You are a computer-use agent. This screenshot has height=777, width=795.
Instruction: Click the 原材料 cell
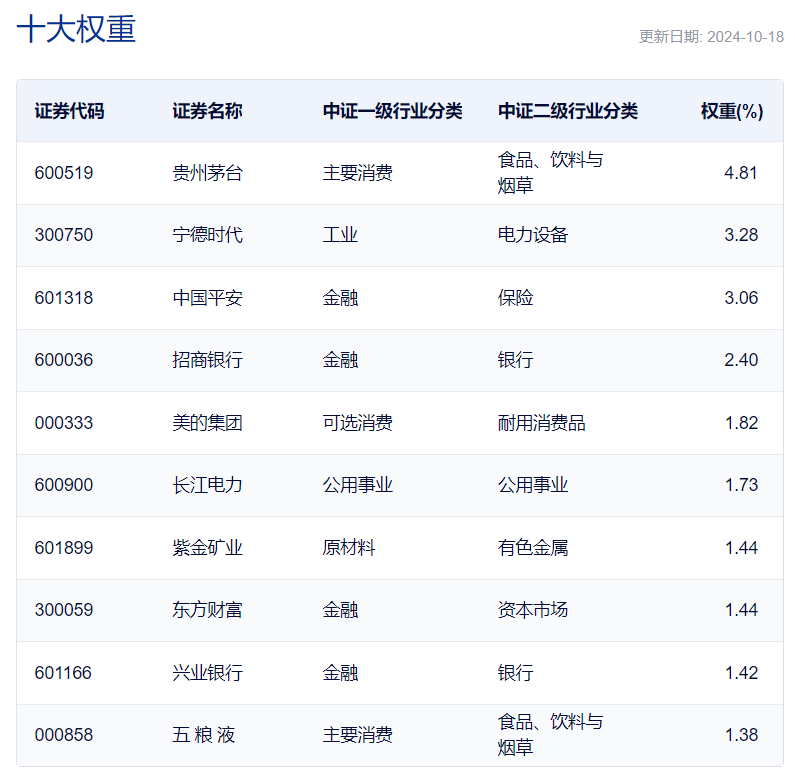(x=349, y=548)
